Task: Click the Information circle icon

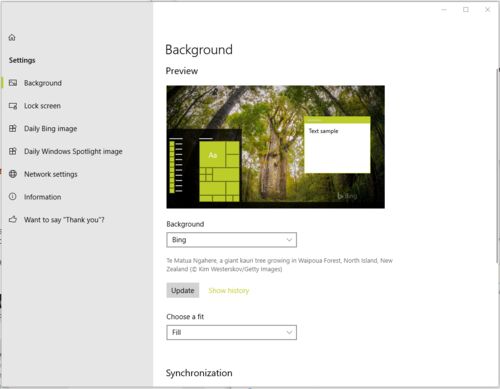Action: 13,196
